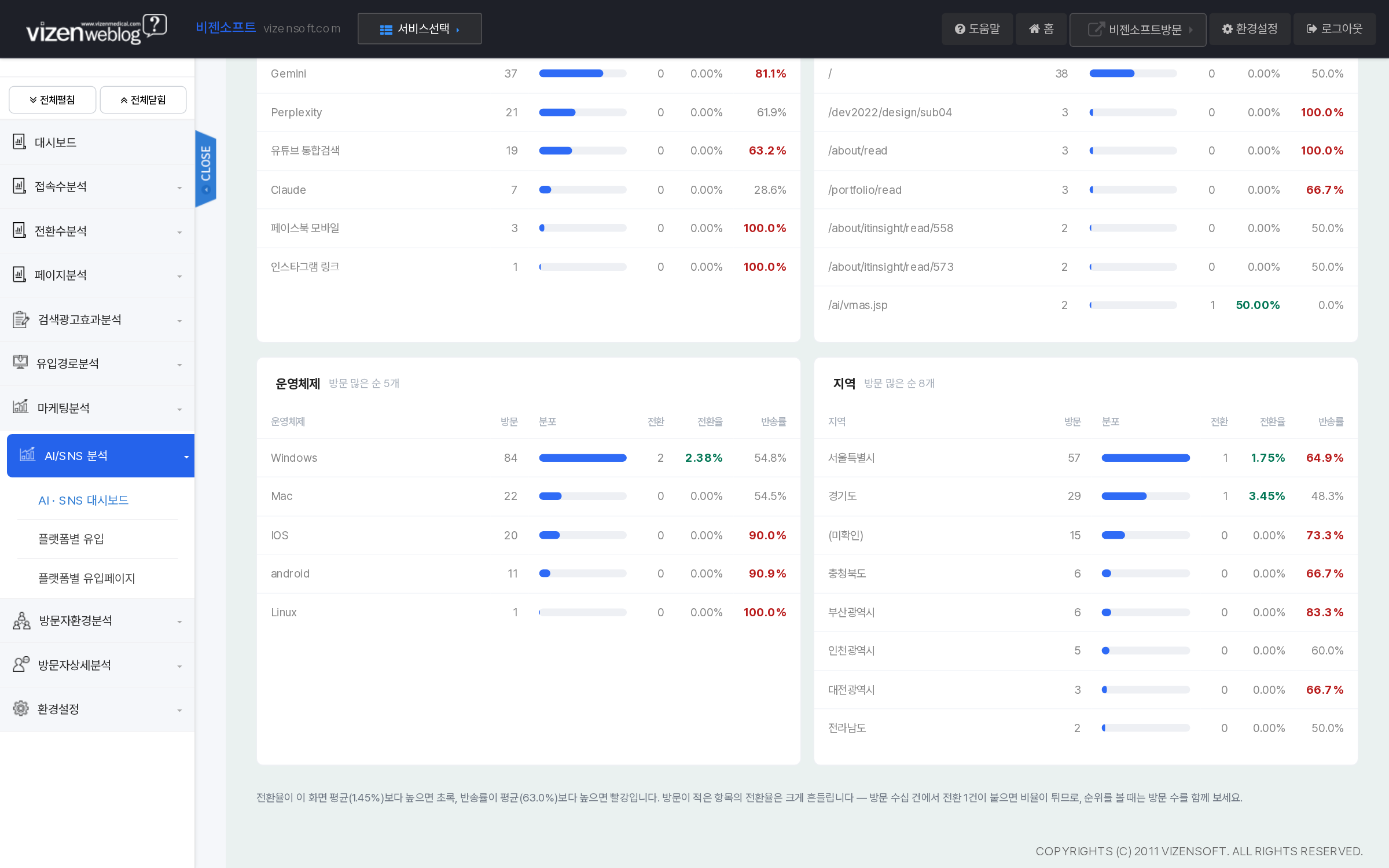Expand the 전환수분석 menu arrow
Screen dimensions: 1389x868
tap(179, 233)
